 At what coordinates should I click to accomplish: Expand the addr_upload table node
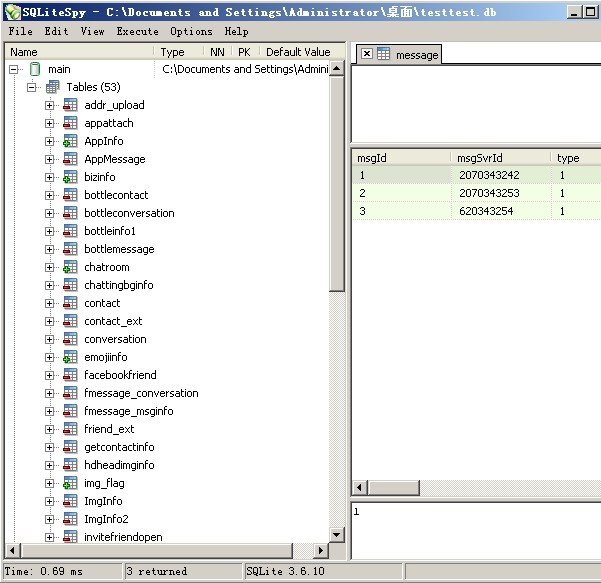pyautogui.click(x=49, y=105)
